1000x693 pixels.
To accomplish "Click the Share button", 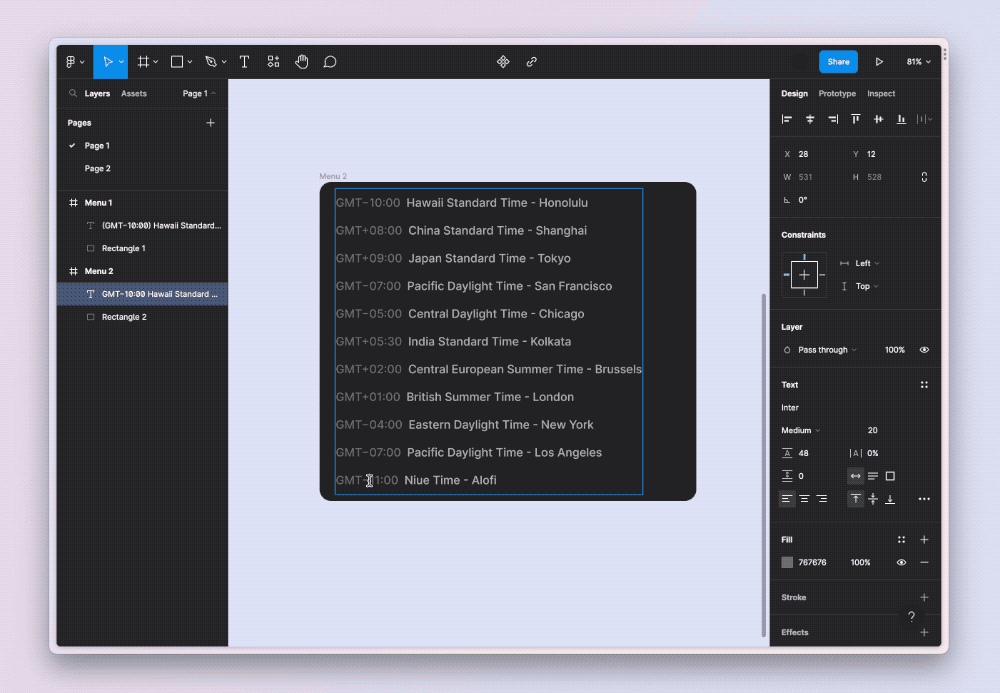I will pos(838,62).
